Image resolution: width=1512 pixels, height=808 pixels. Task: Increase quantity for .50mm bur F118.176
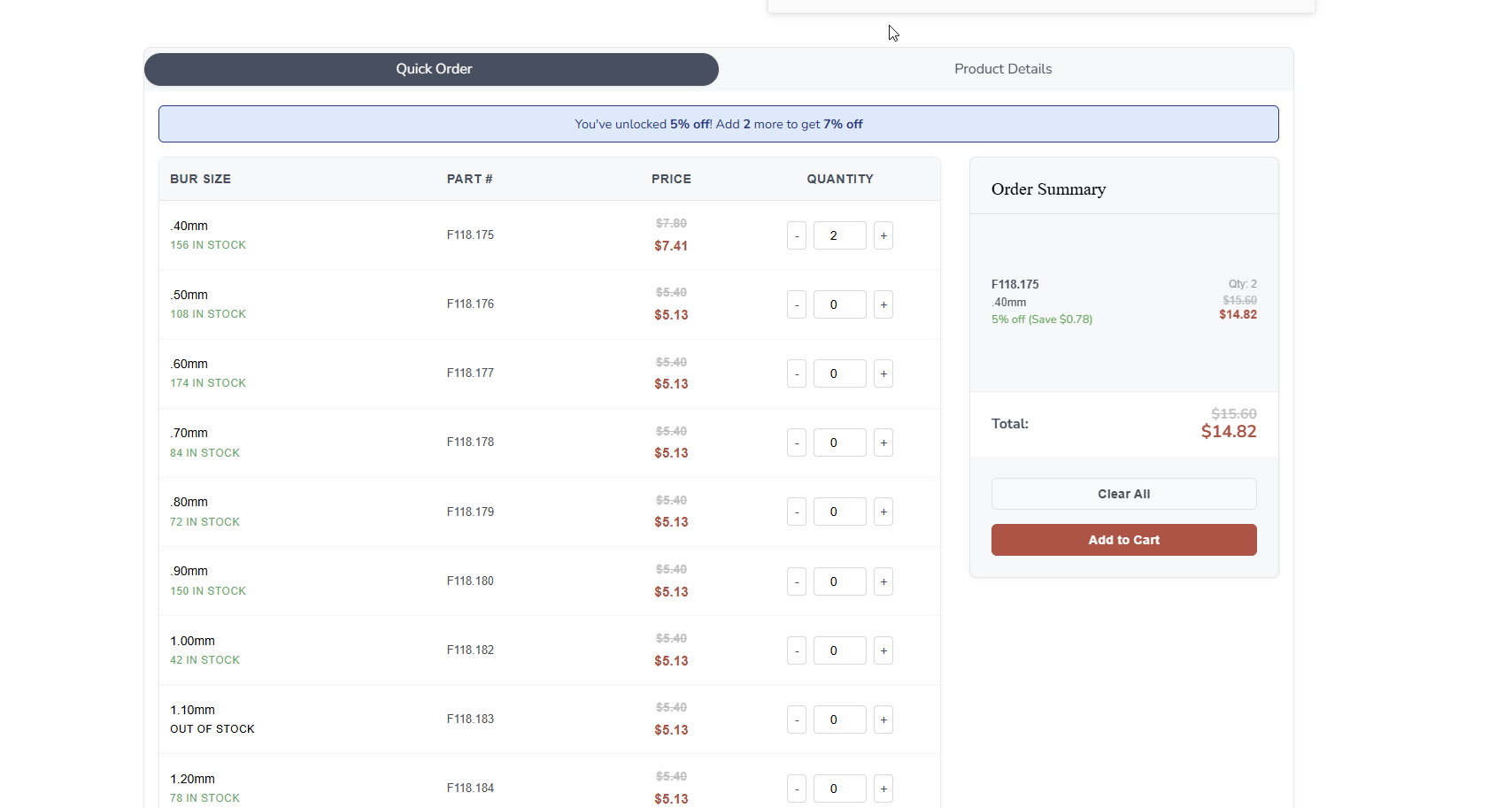(883, 304)
